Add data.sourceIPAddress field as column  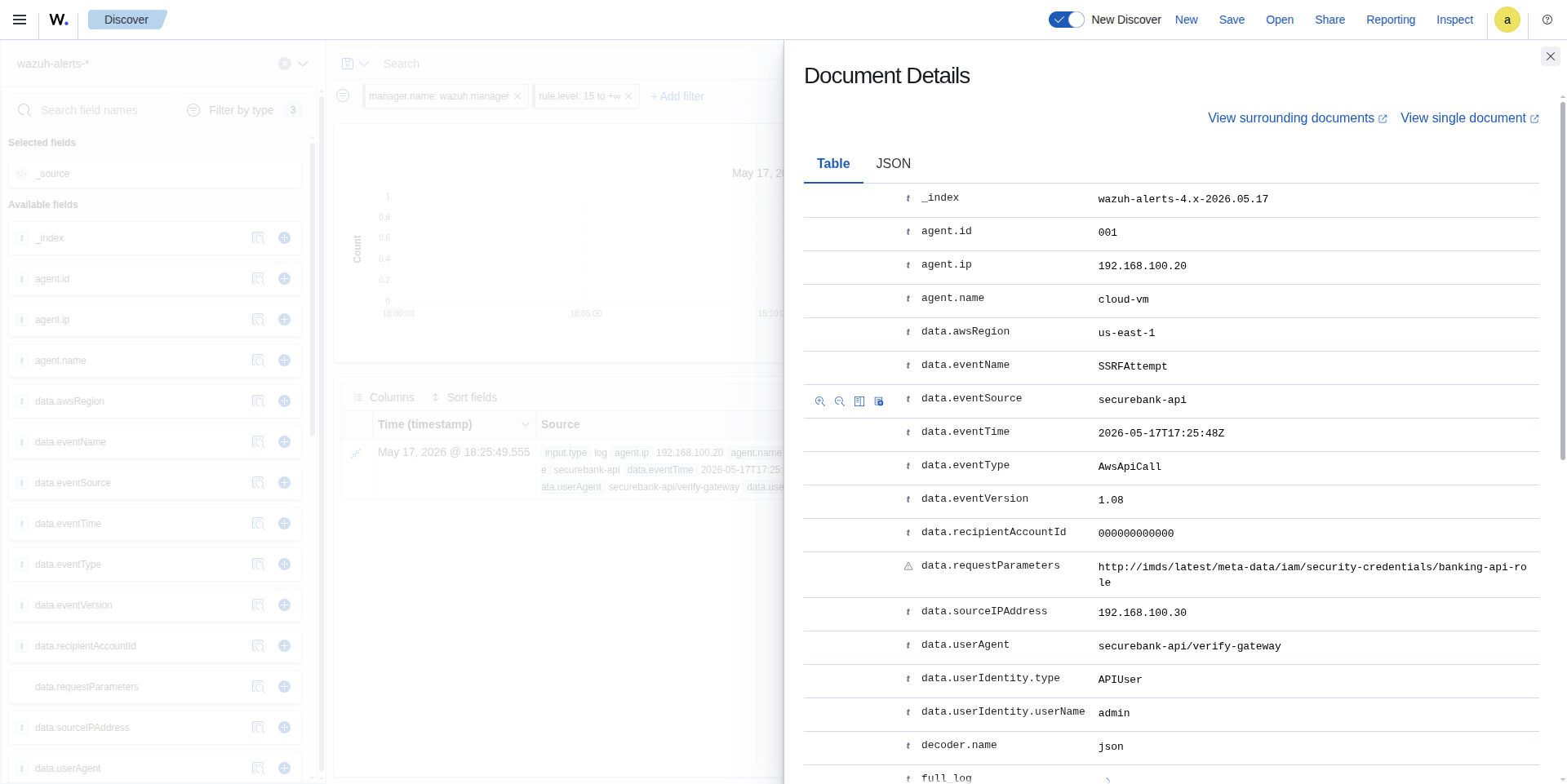tap(284, 728)
